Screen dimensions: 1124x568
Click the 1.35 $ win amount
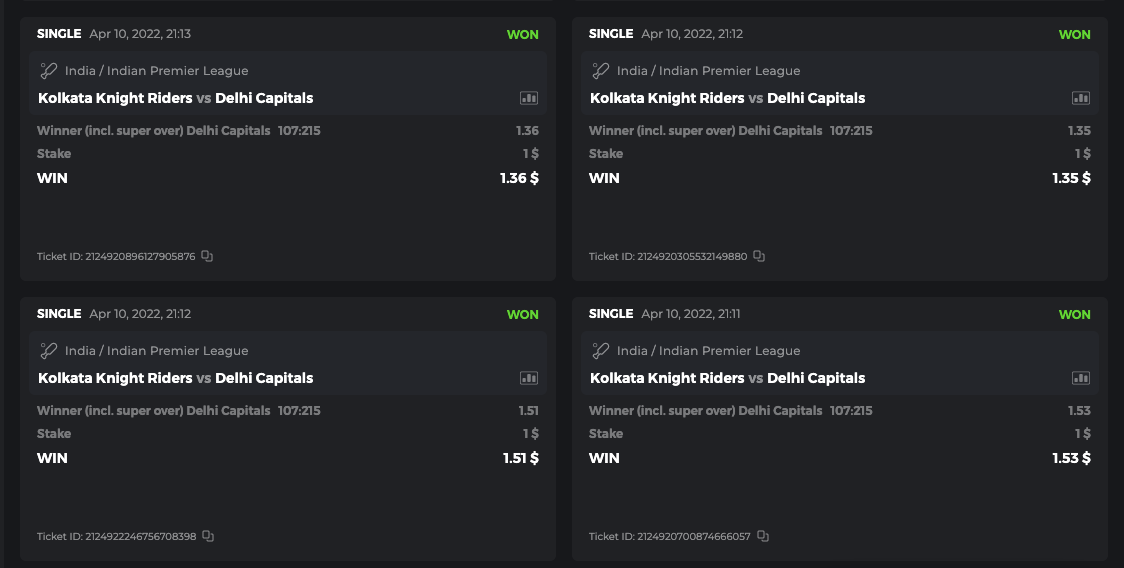point(1071,178)
